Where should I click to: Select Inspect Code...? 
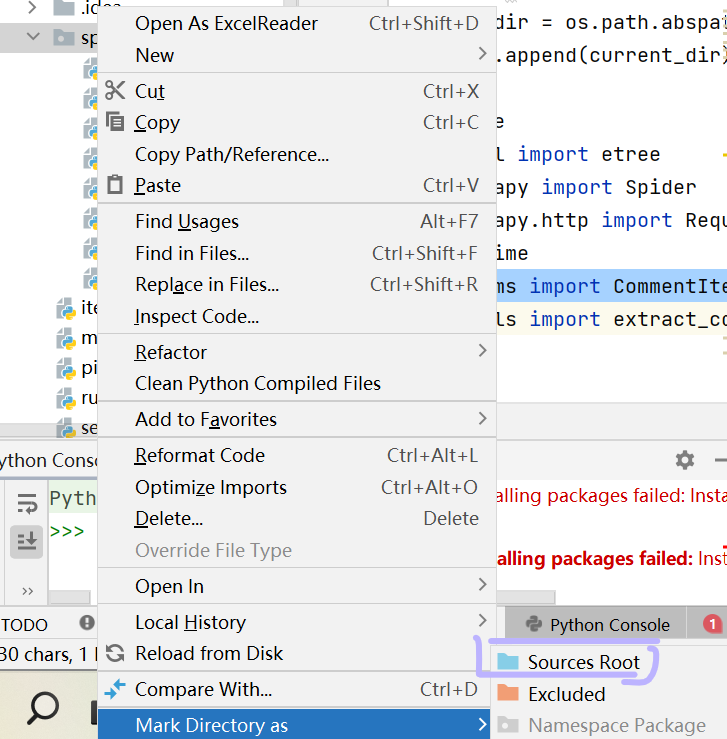coord(297,316)
